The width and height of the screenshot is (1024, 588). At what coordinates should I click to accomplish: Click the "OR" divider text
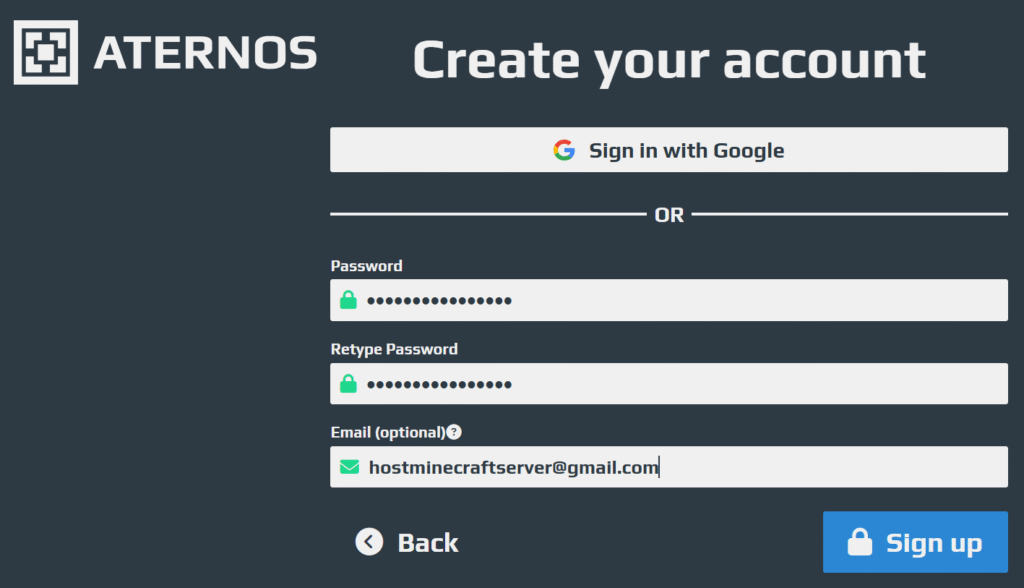669,215
